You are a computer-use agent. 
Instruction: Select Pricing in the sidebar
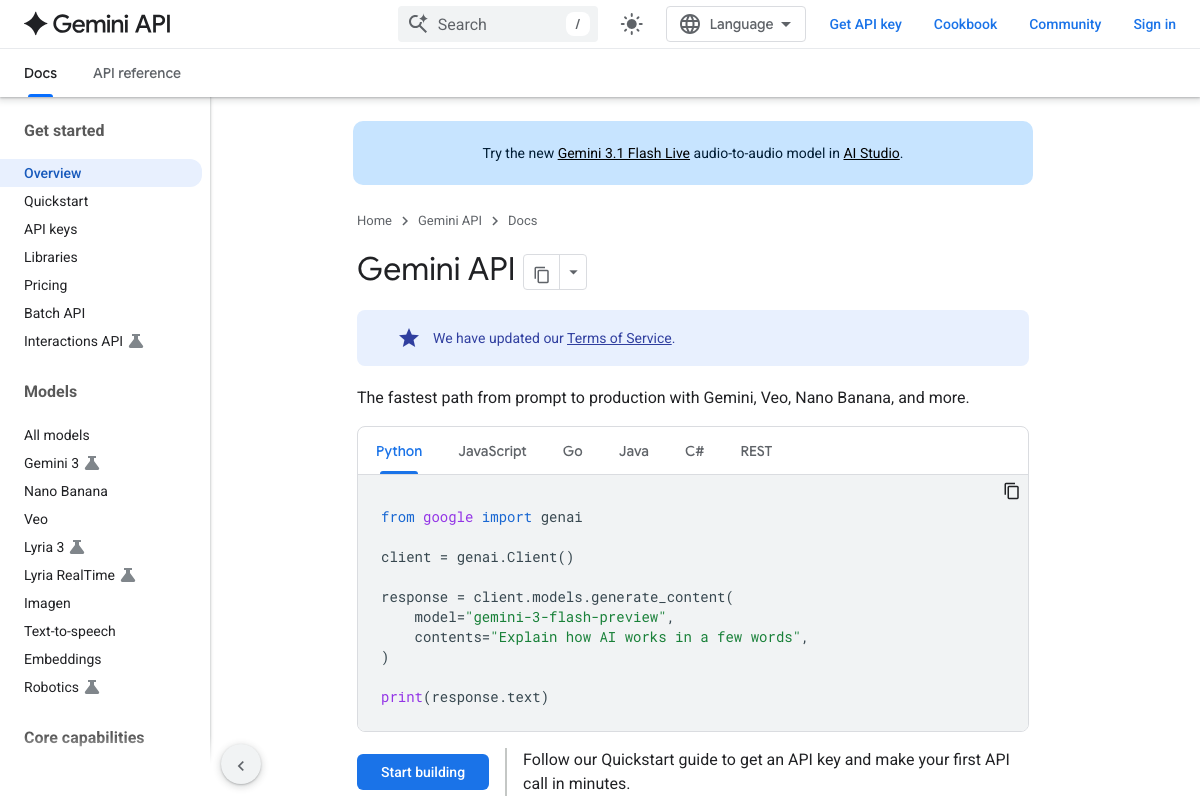tap(45, 285)
